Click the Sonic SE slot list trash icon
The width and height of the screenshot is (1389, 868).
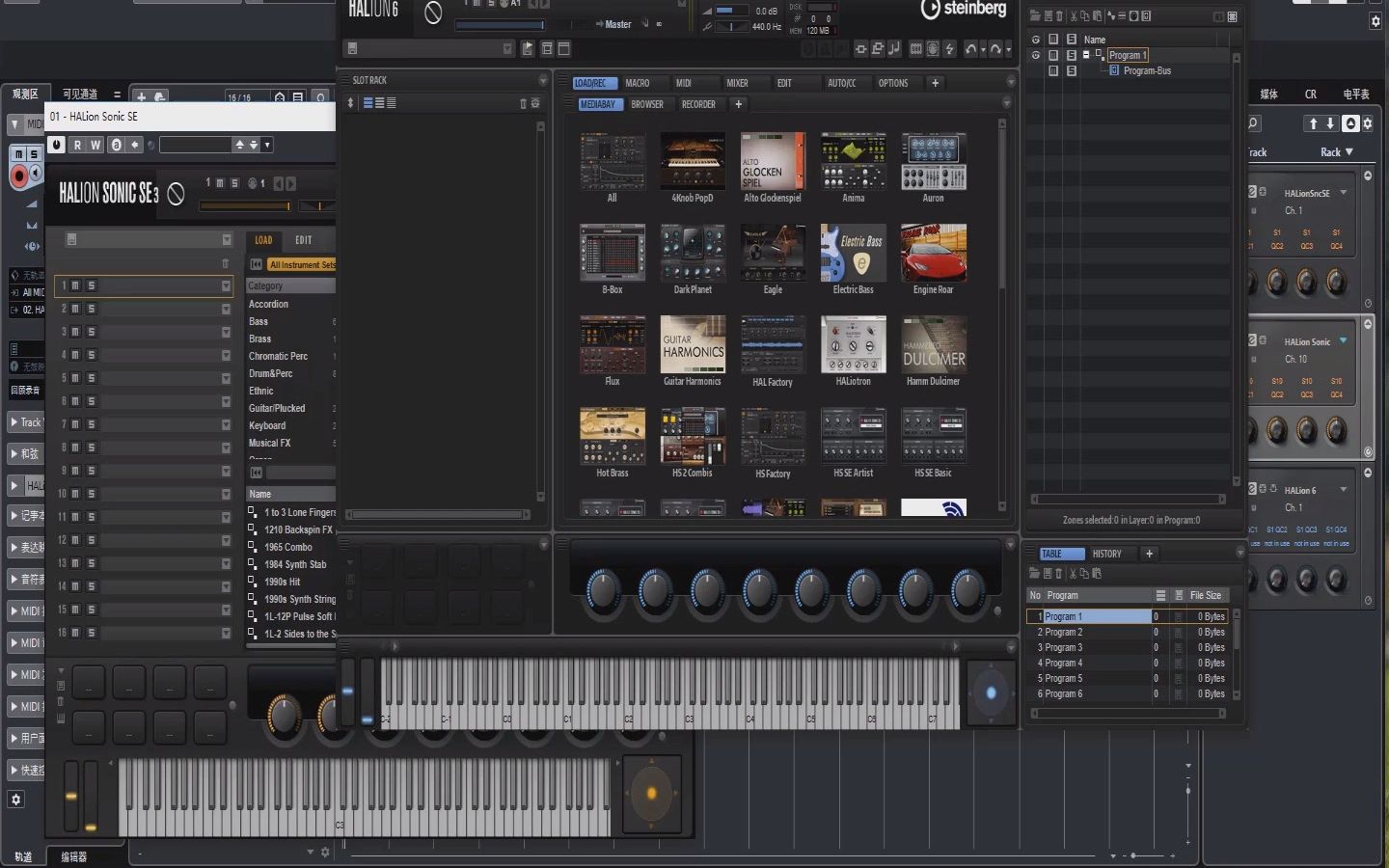(226, 263)
